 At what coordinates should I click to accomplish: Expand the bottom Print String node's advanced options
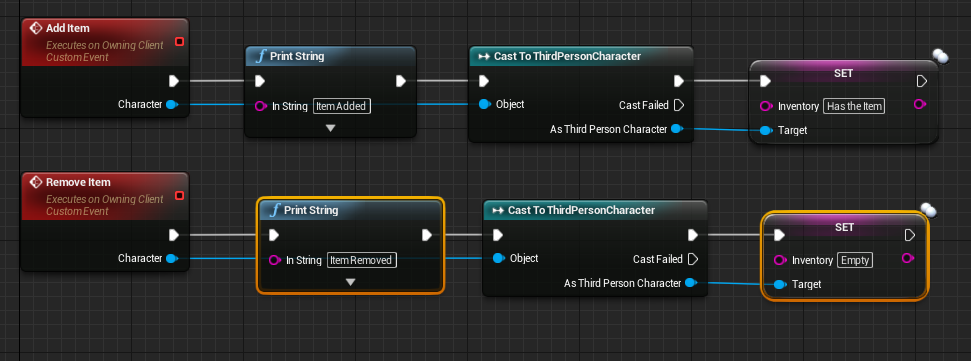tap(351, 282)
